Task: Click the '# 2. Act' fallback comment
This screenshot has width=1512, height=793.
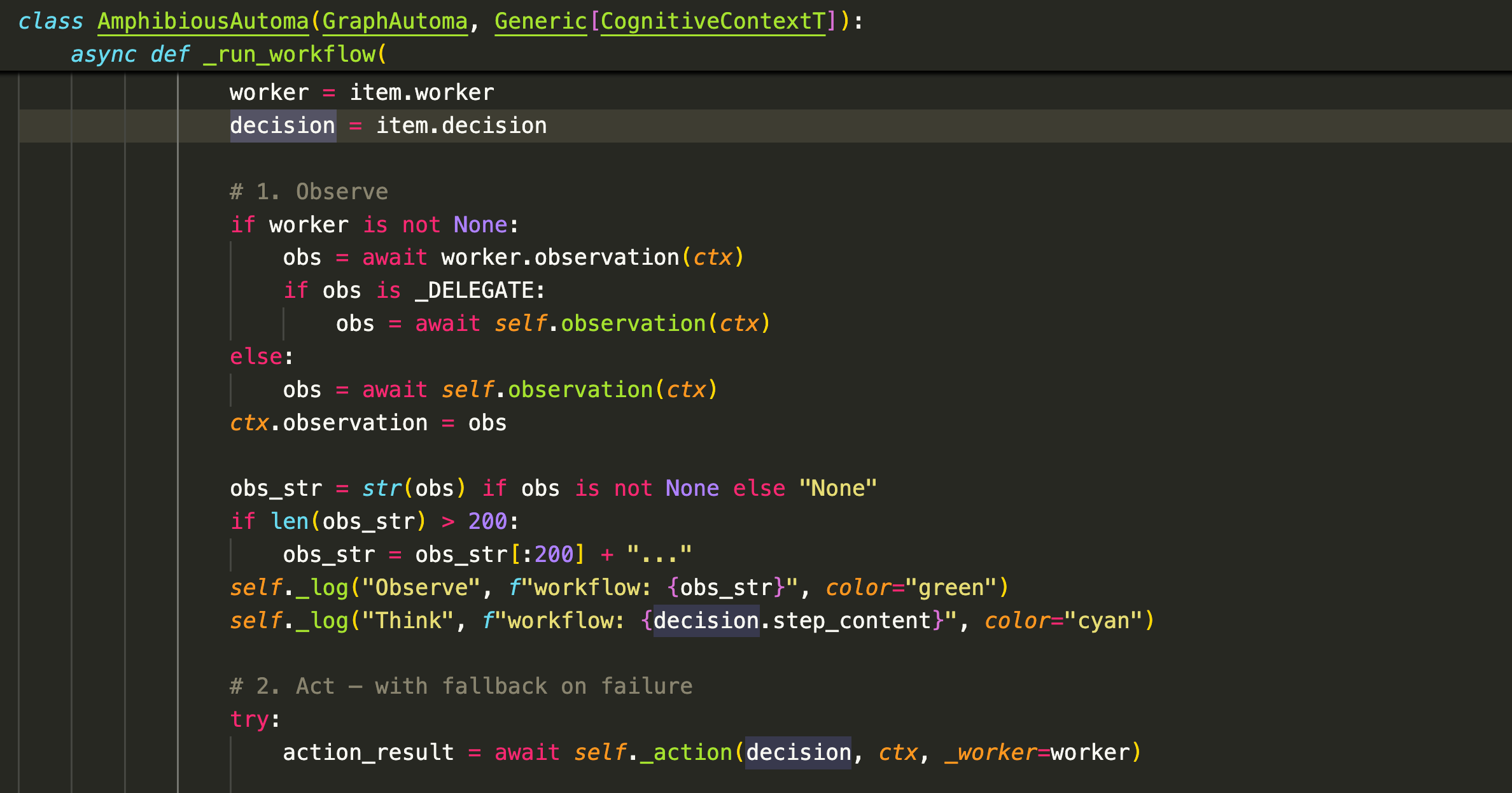Action: tap(461, 687)
